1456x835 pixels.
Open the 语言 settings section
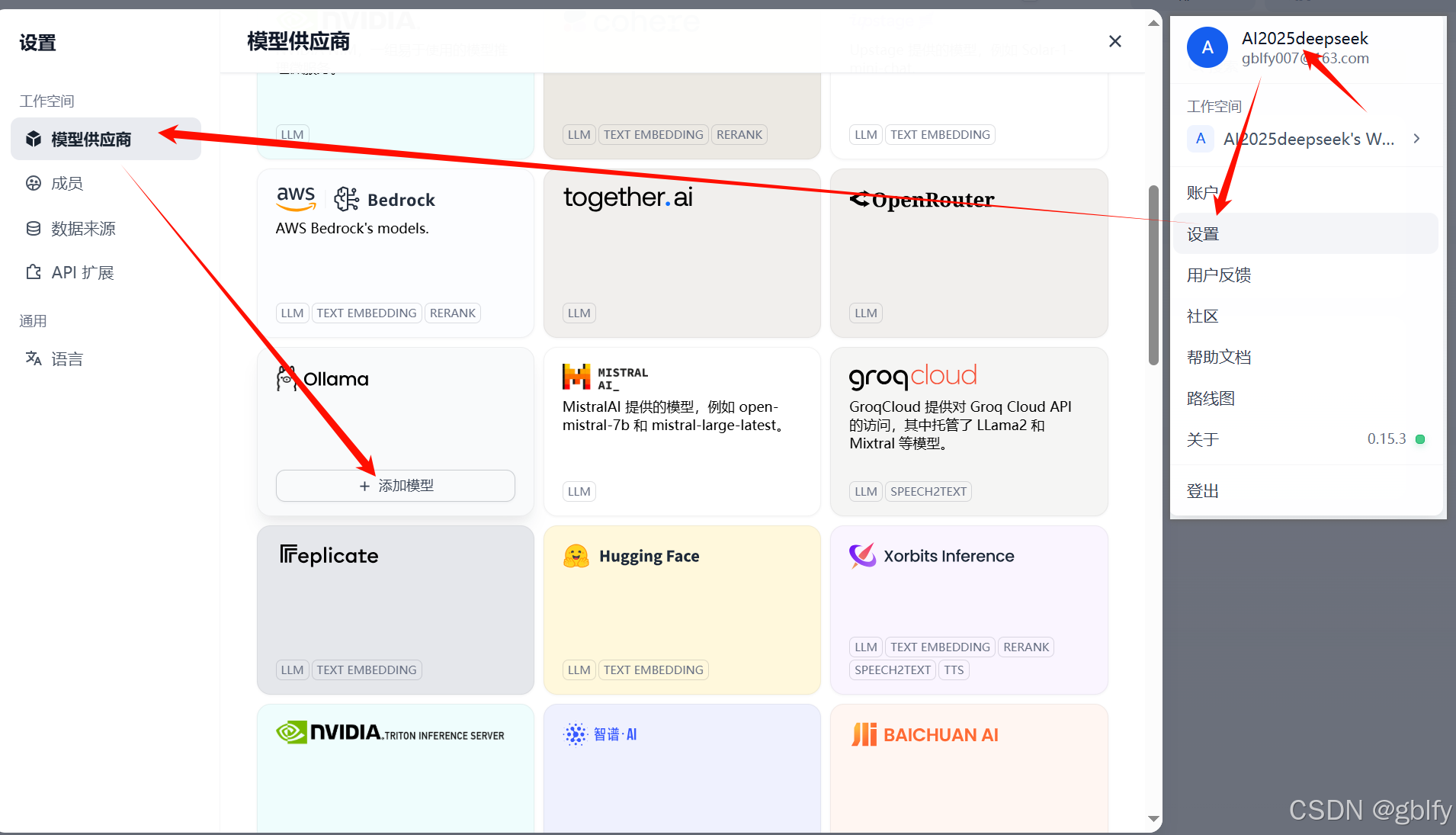click(x=106, y=358)
